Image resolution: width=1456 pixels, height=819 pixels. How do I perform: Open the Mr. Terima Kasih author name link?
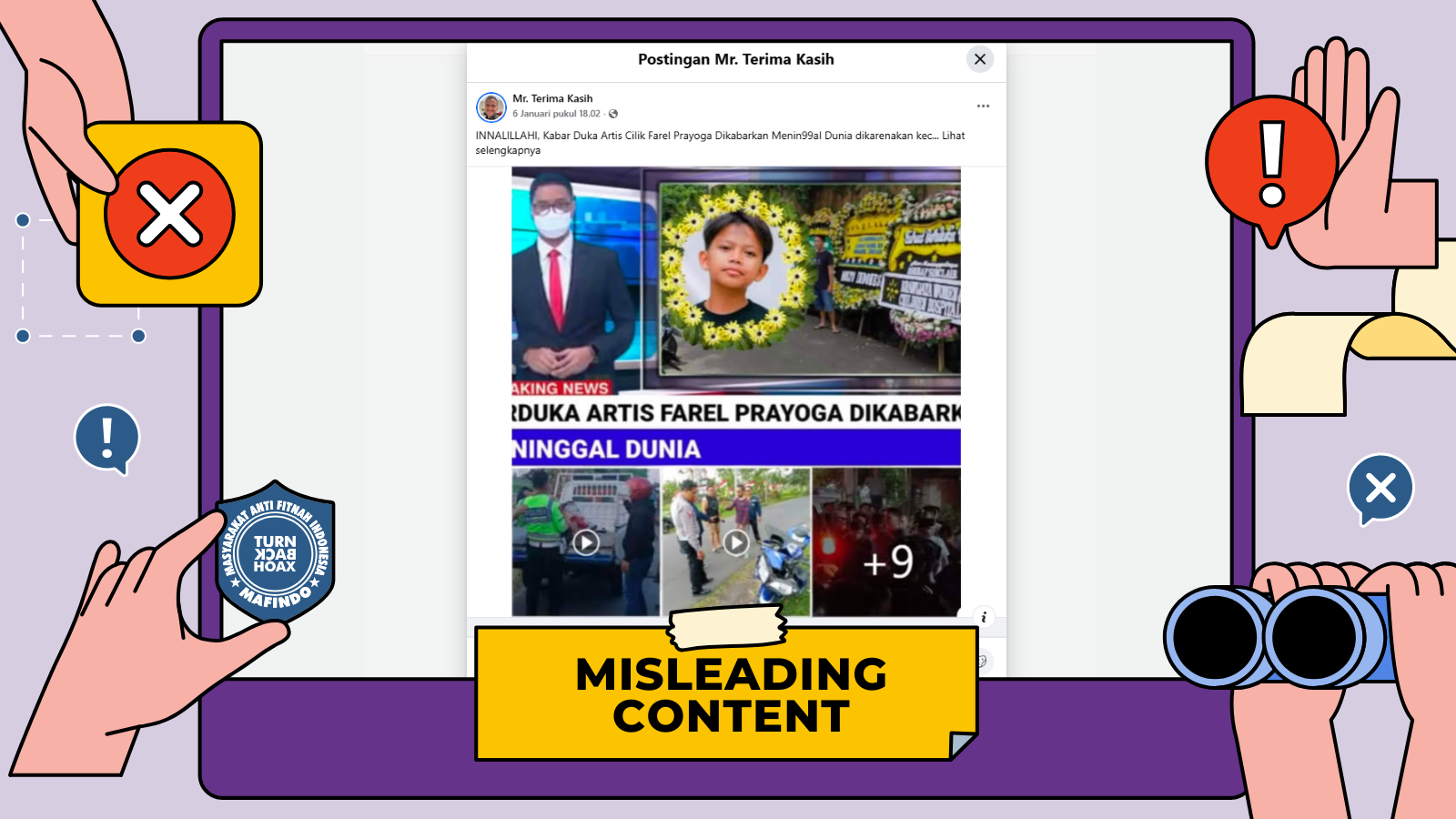(552, 98)
